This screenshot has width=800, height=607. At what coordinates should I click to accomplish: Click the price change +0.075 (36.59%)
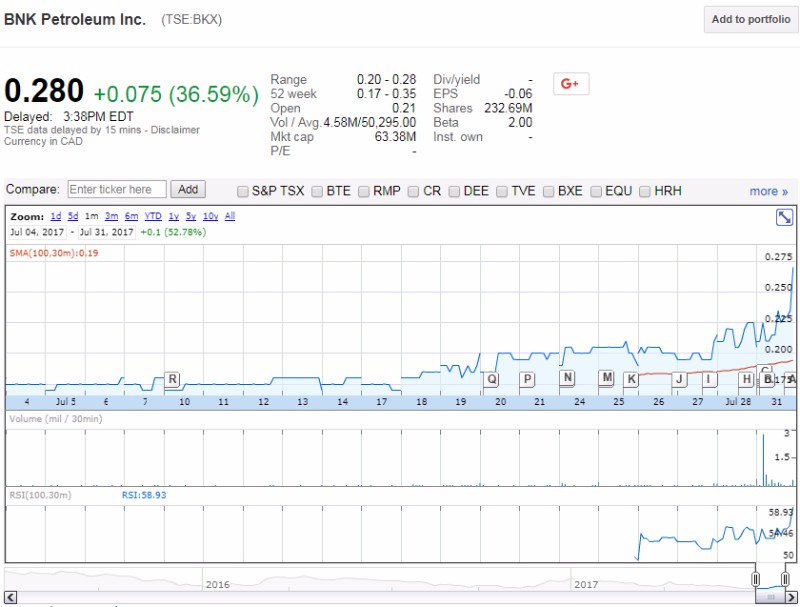pos(176,94)
